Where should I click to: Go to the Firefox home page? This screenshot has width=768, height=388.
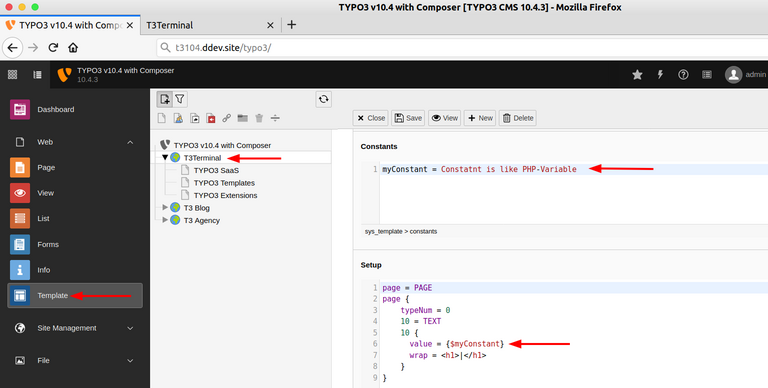tap(73, 48)
